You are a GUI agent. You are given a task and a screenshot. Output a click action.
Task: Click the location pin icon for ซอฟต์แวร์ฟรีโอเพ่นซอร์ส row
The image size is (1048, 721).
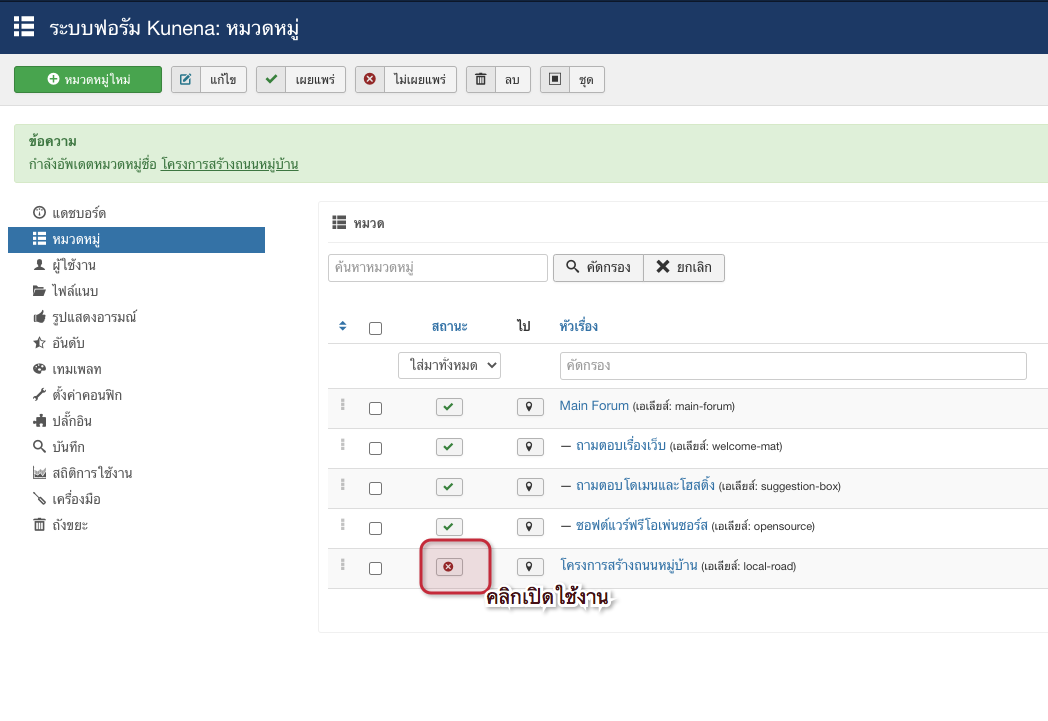coord(529,527)
